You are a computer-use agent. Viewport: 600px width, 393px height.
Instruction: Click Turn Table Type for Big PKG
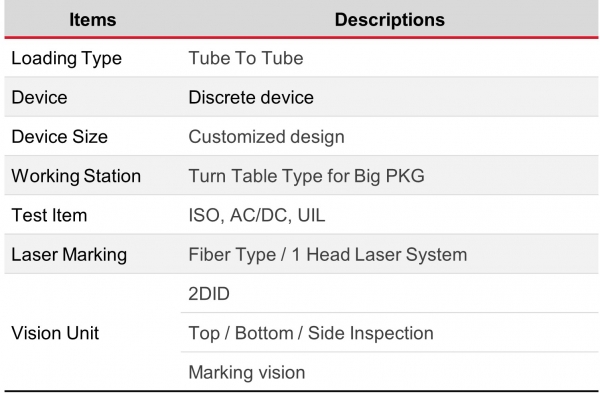[x=307, y=176]
